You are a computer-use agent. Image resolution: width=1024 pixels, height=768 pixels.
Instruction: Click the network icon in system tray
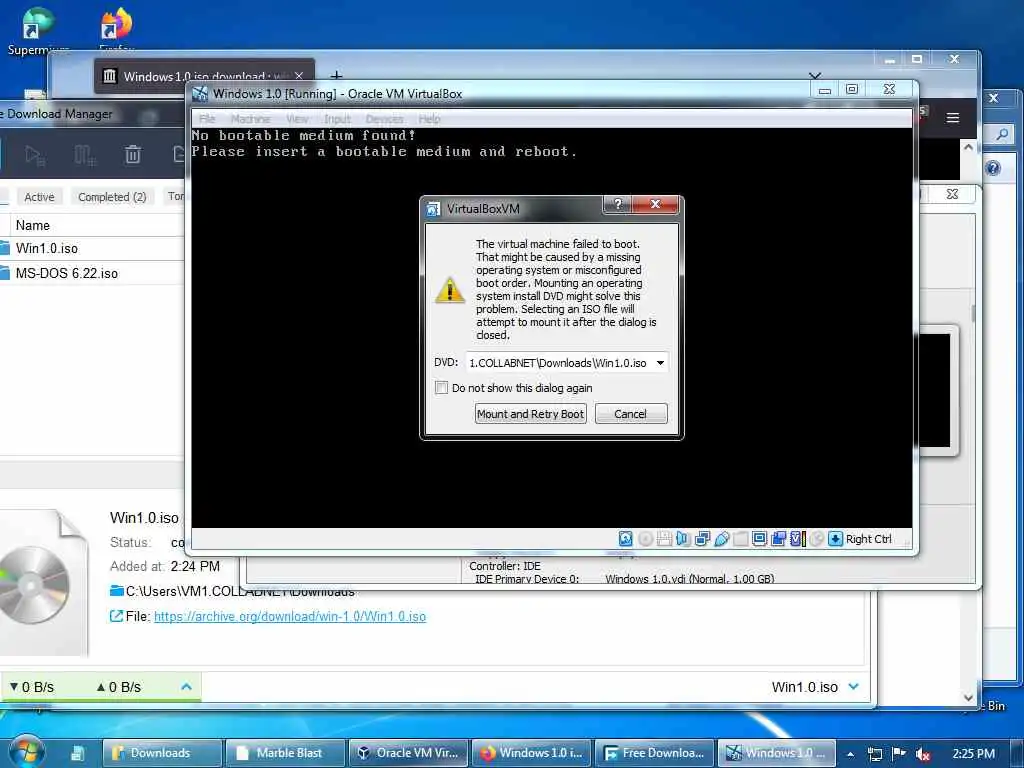[x=875, y=754]
